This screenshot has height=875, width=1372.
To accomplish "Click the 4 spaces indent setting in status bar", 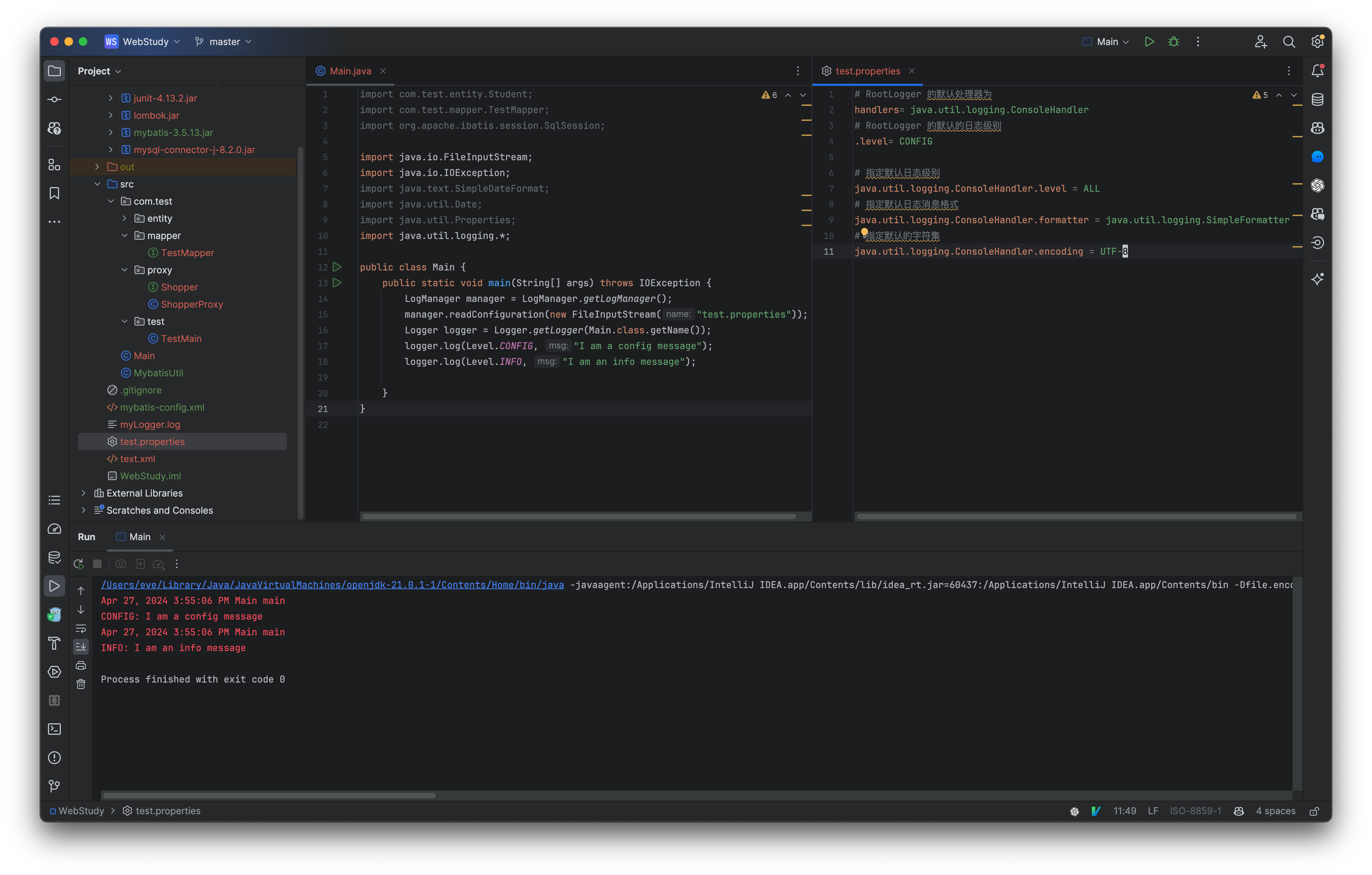I will [1276, 811].
